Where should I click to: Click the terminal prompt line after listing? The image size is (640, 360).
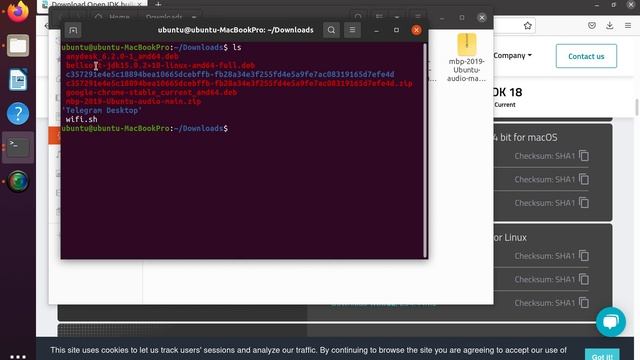(x=144, y=128)
